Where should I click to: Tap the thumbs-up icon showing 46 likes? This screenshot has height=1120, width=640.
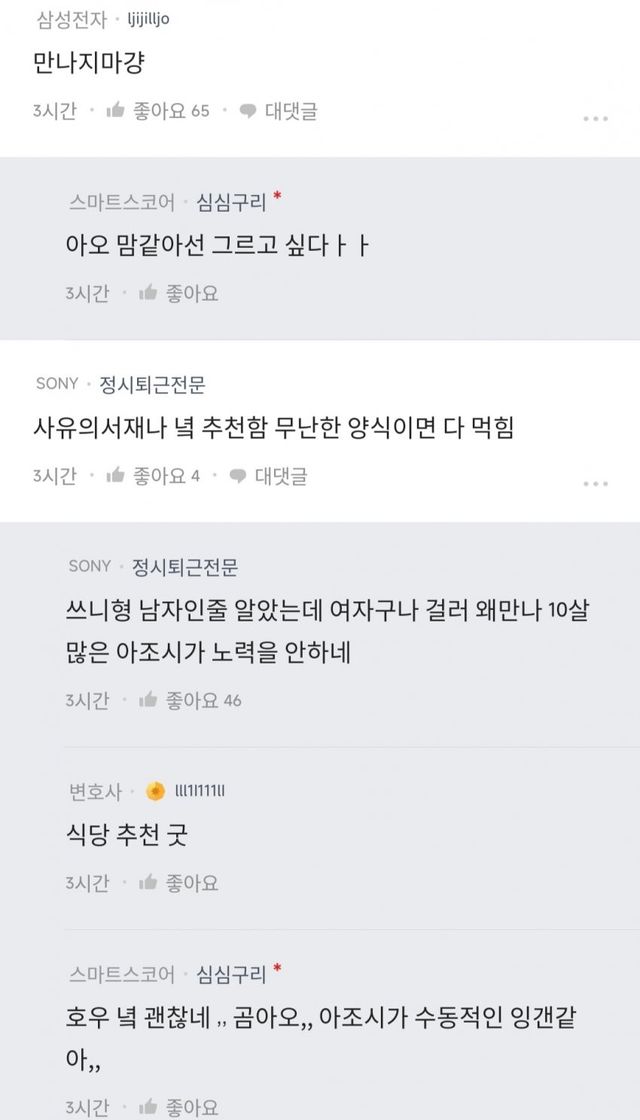pos(149,700)
